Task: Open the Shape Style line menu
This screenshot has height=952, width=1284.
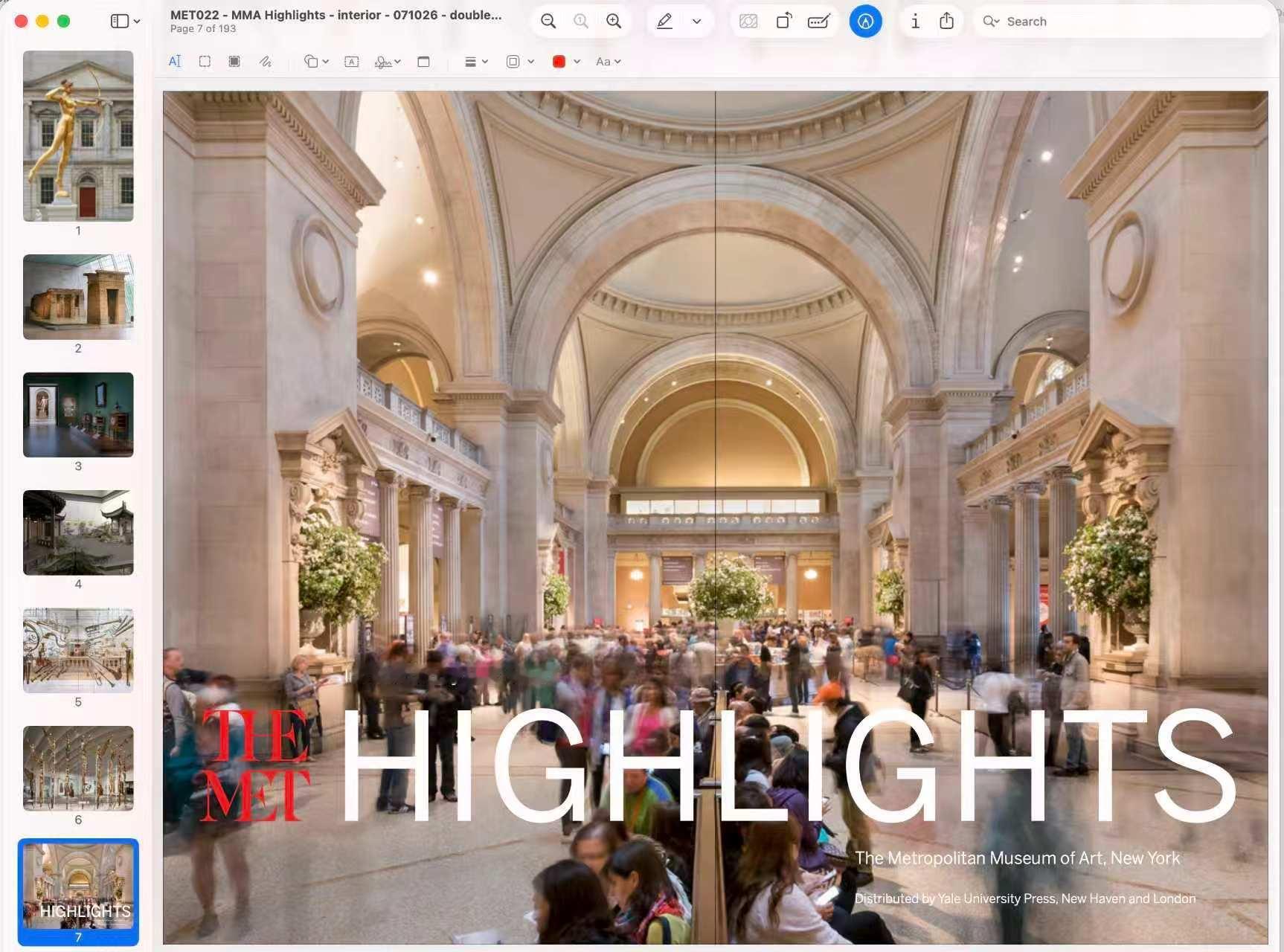Action: coord(476,62)
